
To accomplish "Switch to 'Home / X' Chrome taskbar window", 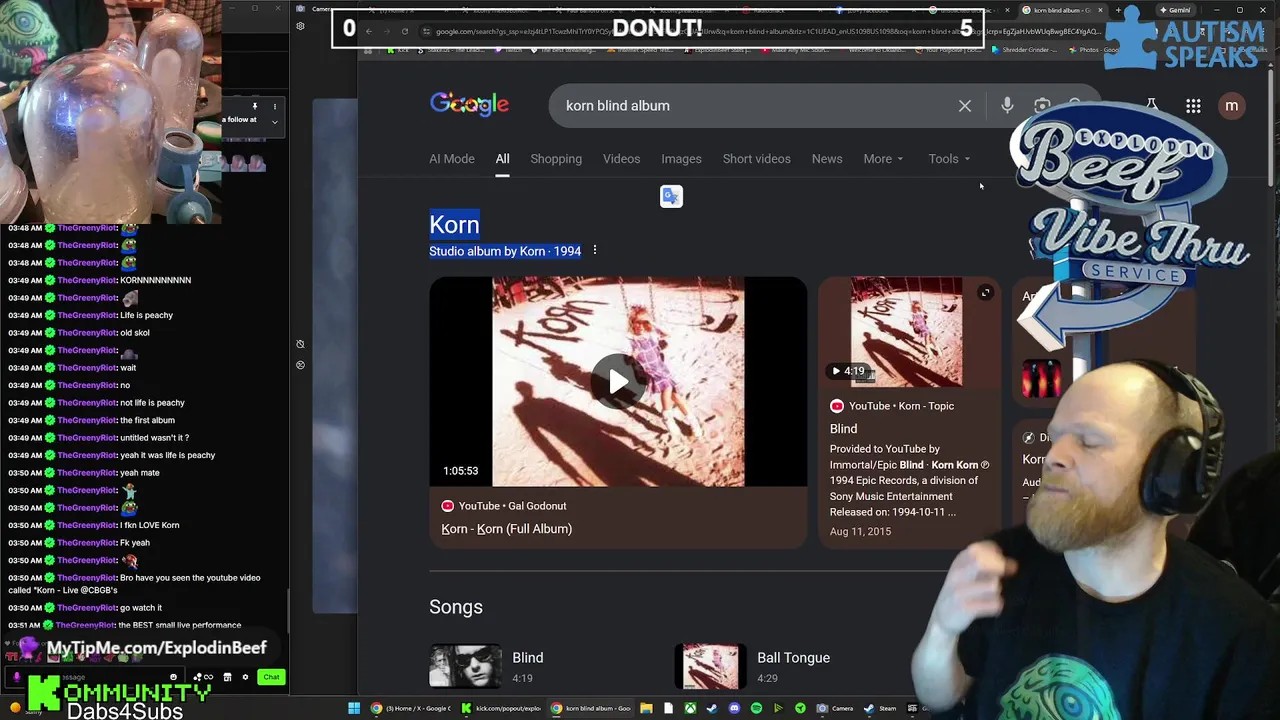I will [x=410, y=708].
